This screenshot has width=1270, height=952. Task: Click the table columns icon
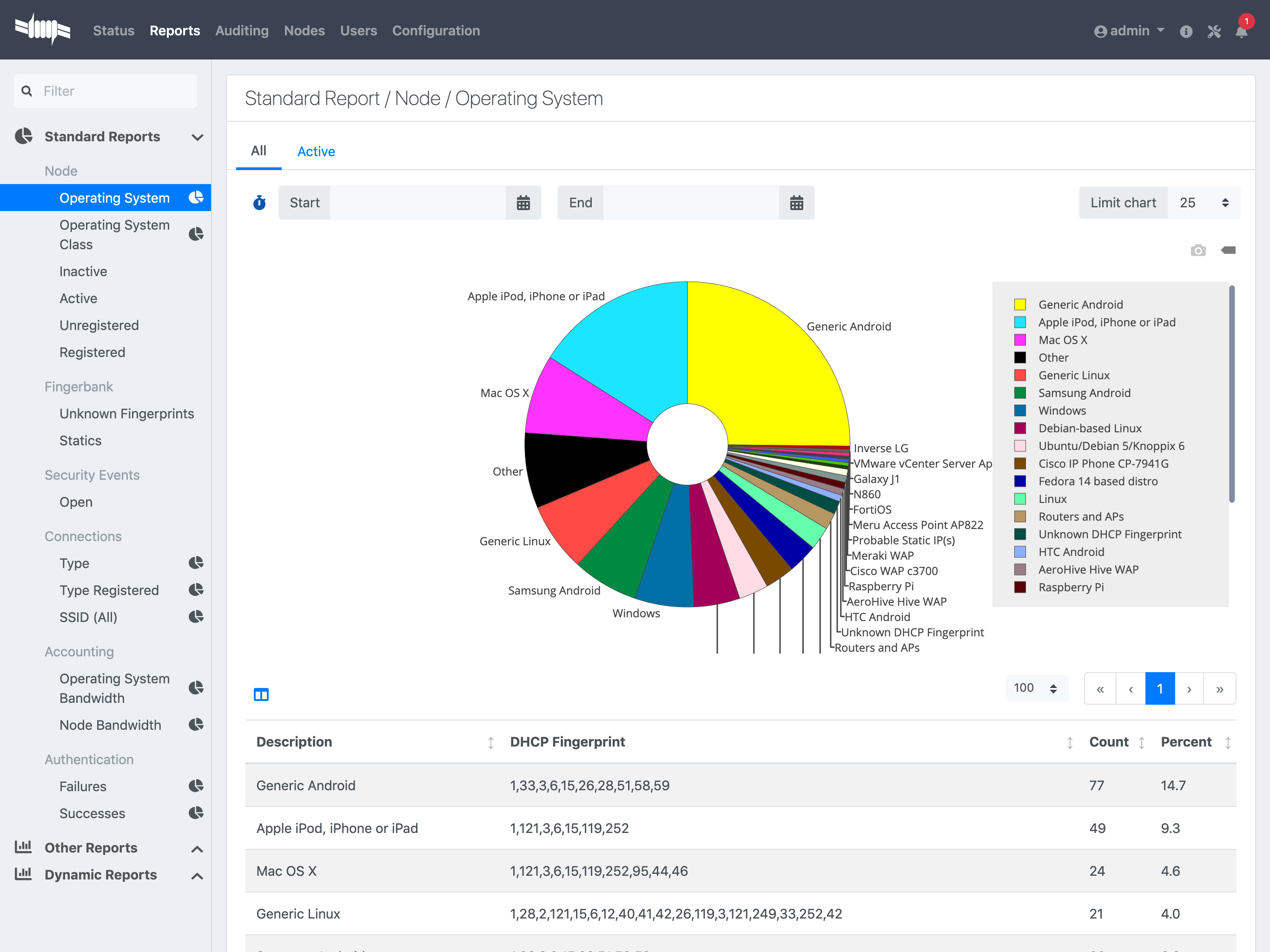click(x=261, y=695)
